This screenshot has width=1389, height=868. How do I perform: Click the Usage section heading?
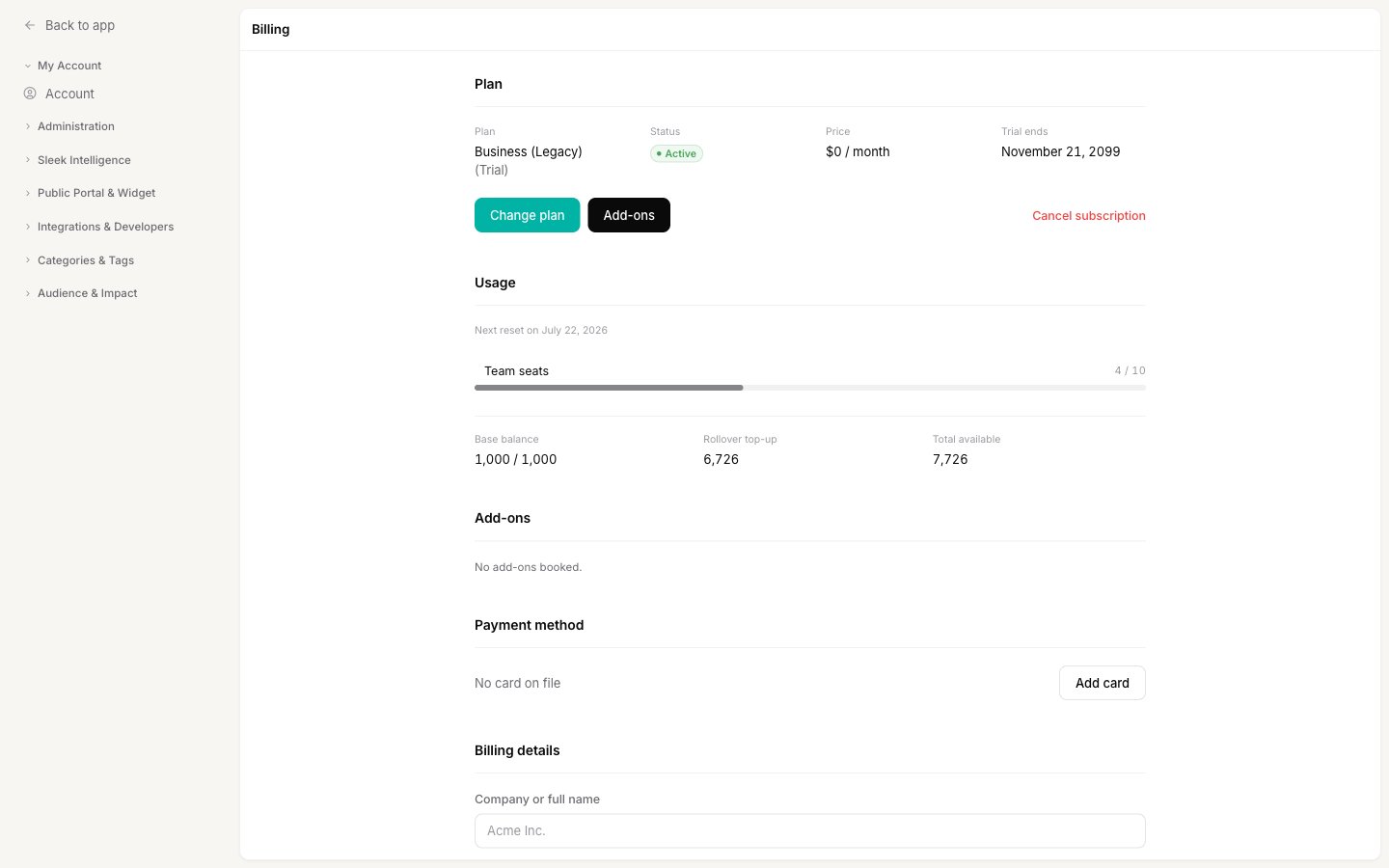tap(495, 283)
